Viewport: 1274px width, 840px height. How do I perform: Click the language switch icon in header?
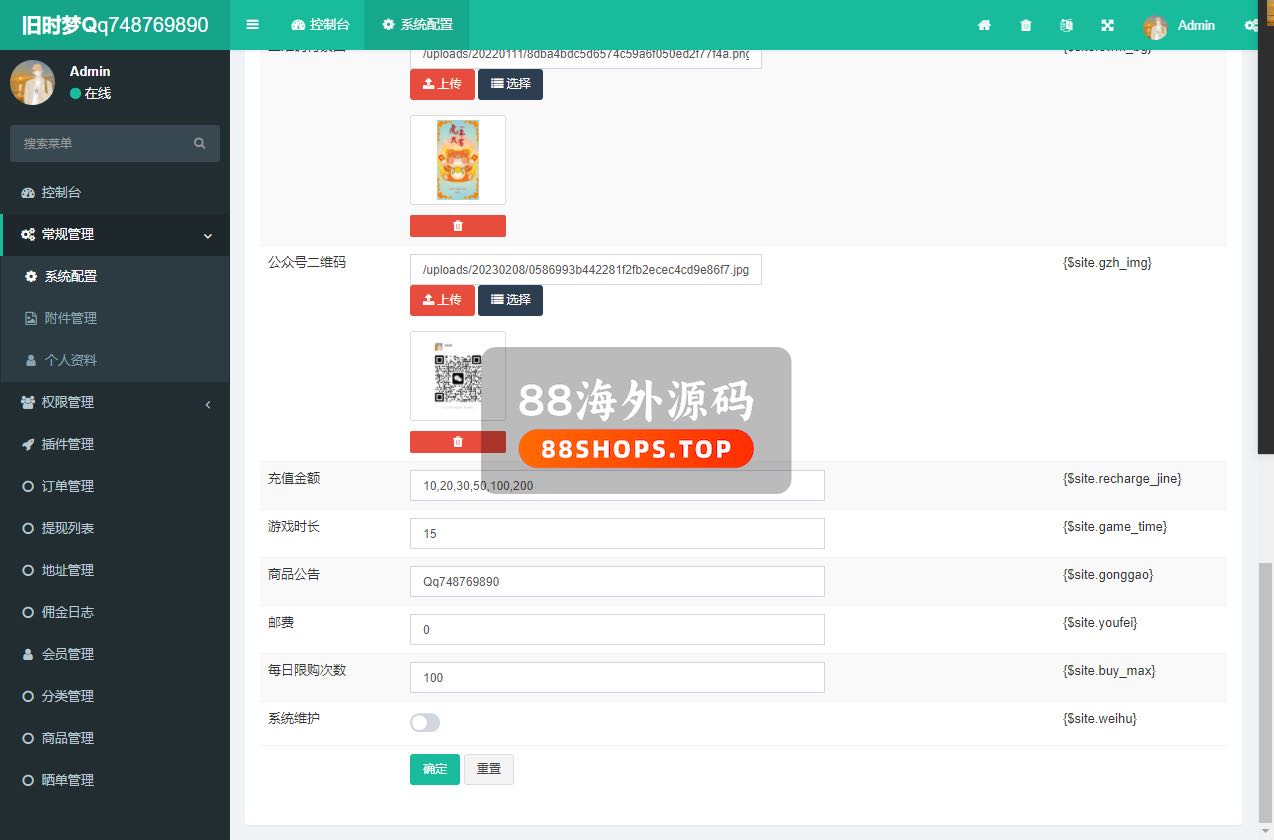(x=1066, y=25)
